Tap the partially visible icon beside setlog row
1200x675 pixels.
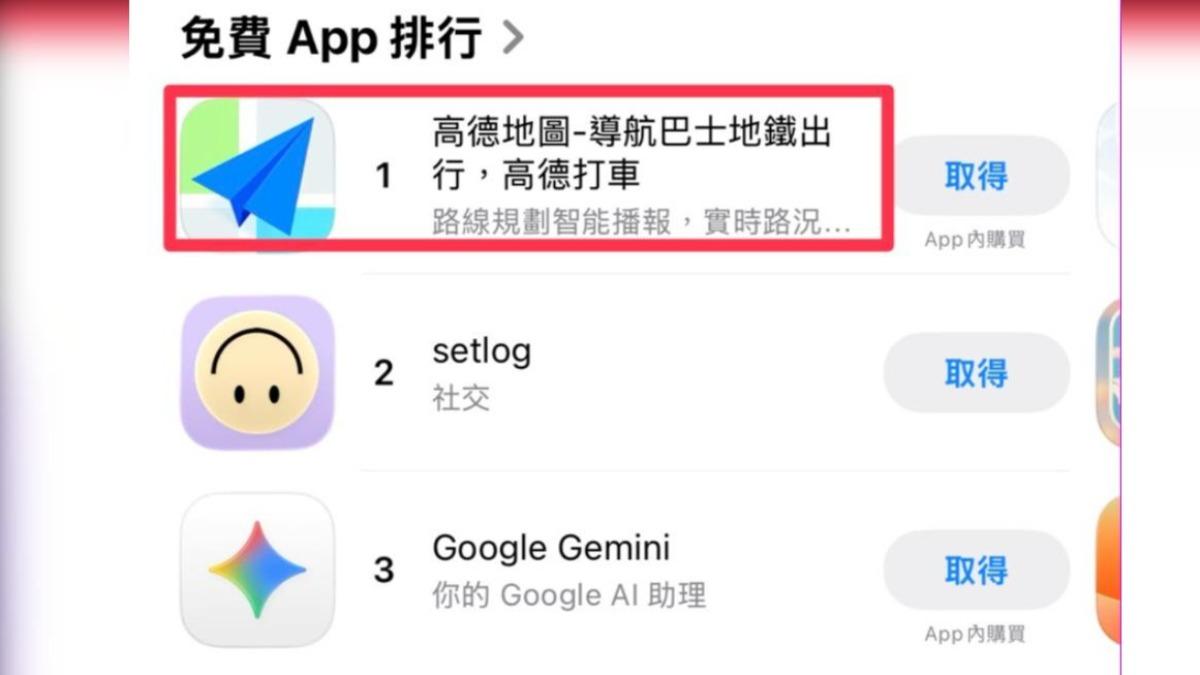click(1108, 373)
